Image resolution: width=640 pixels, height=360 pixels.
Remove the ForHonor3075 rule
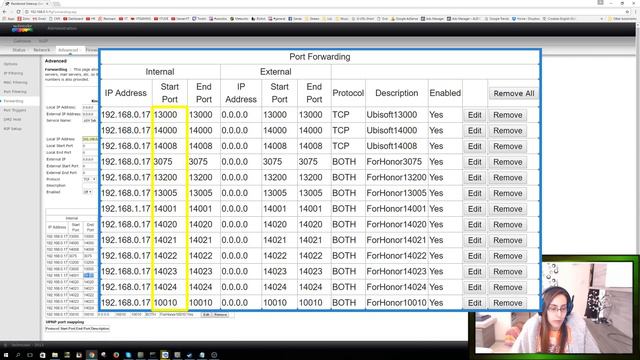click(507, 162)
